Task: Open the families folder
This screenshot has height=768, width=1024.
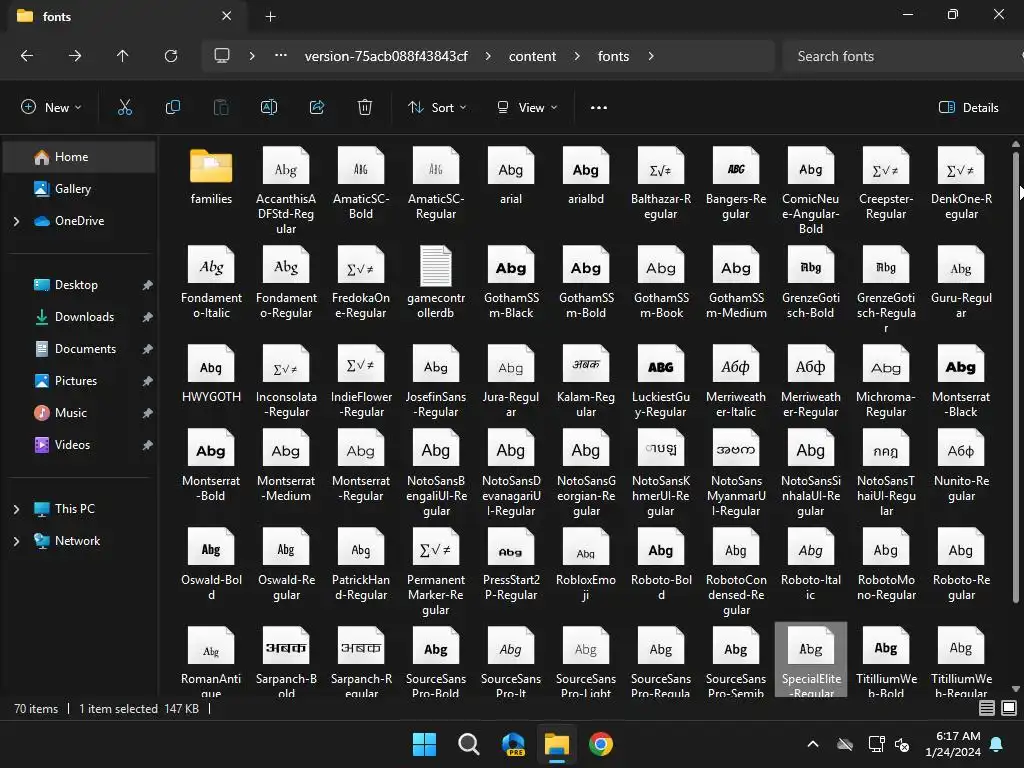Action: click(211, 176)
